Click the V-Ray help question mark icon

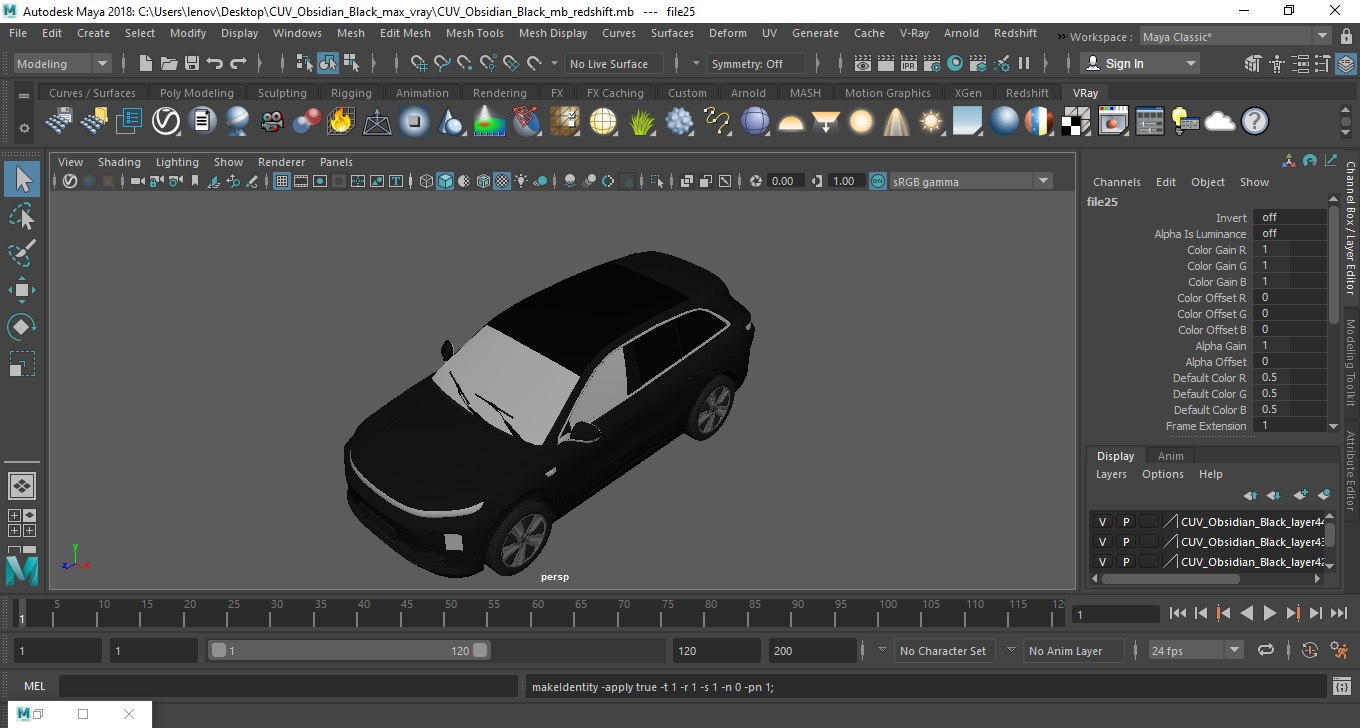point(1254,122)
